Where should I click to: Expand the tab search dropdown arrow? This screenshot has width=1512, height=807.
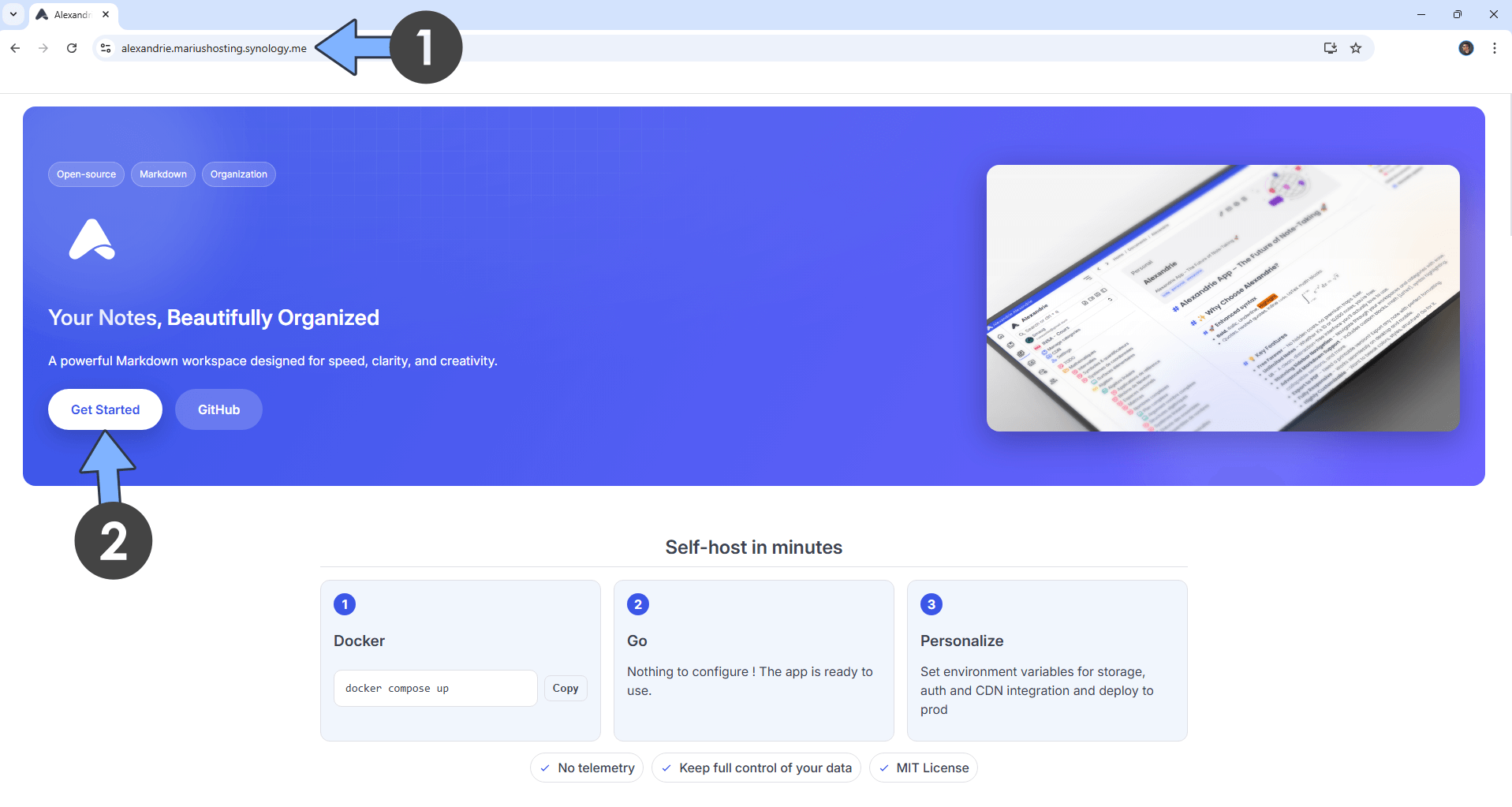(13, 14)
